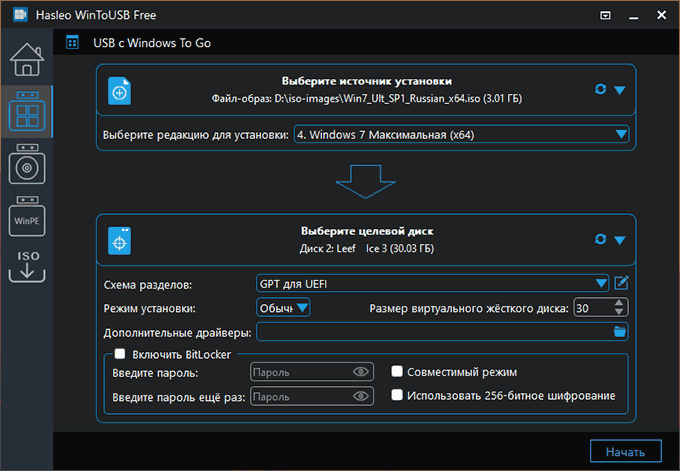
Task: Minimize the Hasleo WinToUSB window
Action: click(633, 16)
